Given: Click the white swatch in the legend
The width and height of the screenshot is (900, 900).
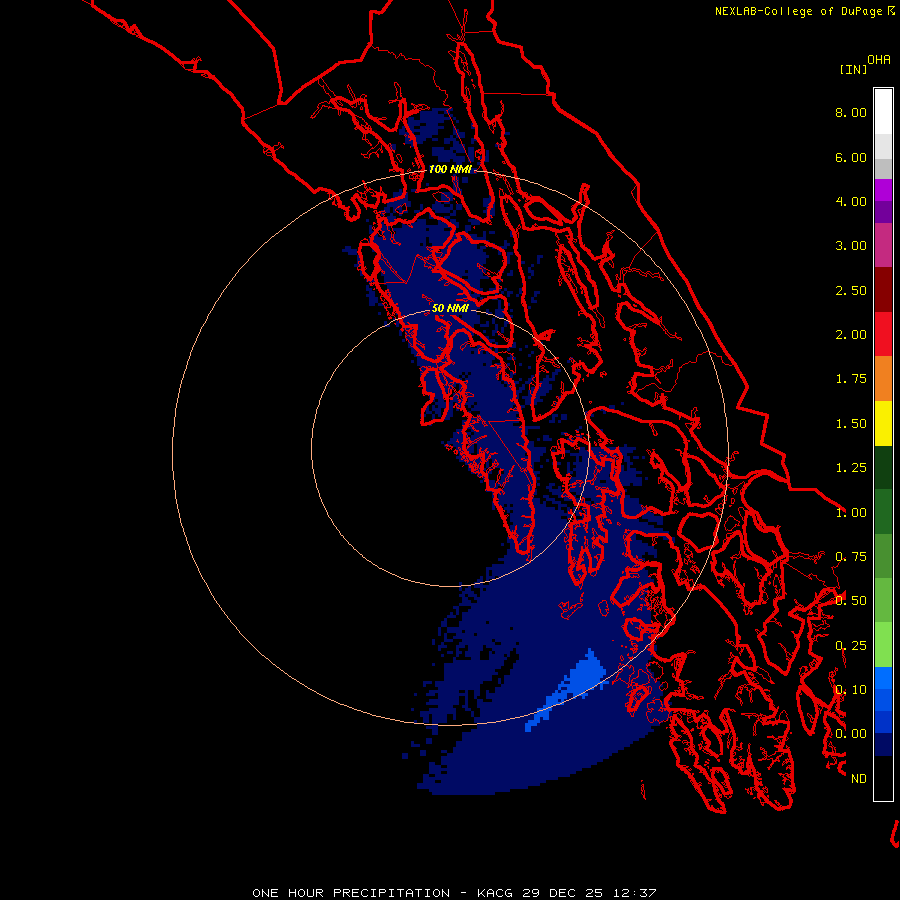Looking at the screenshot, I should pos(883,111).
